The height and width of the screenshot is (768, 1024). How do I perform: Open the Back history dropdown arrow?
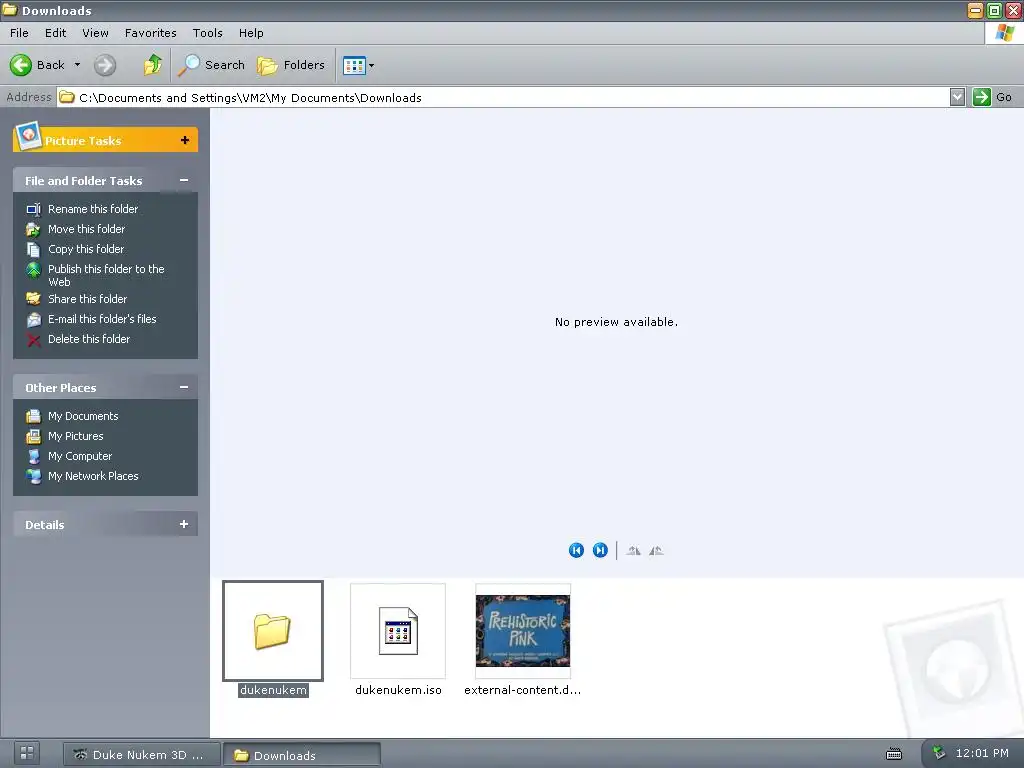tap(77, 65)
